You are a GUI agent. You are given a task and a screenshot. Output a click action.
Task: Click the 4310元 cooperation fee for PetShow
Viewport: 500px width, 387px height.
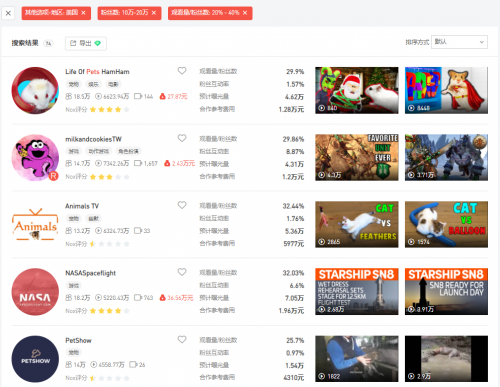coord(294,378)
